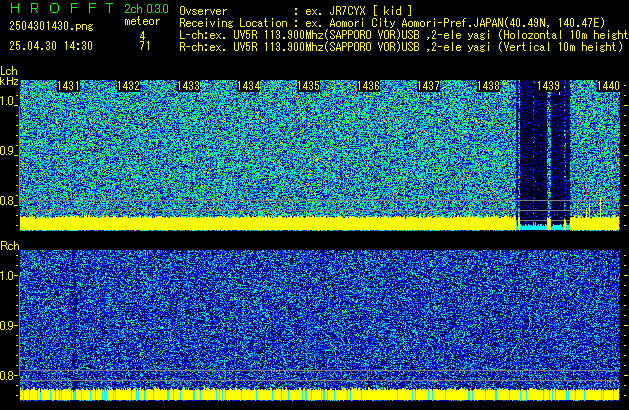The image size is (629, 410).
Task: Click the Lch 0.8 kHz axis label
Action: [x=8, y=201]
